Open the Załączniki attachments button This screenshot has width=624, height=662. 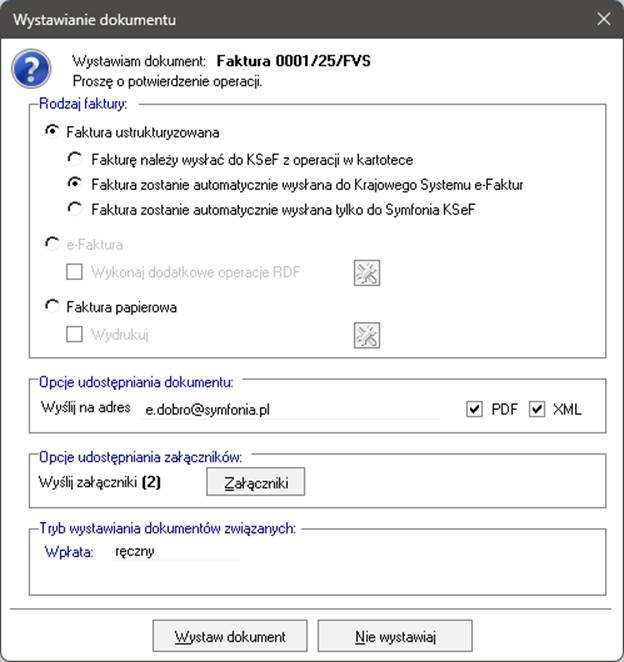[255, 483]
